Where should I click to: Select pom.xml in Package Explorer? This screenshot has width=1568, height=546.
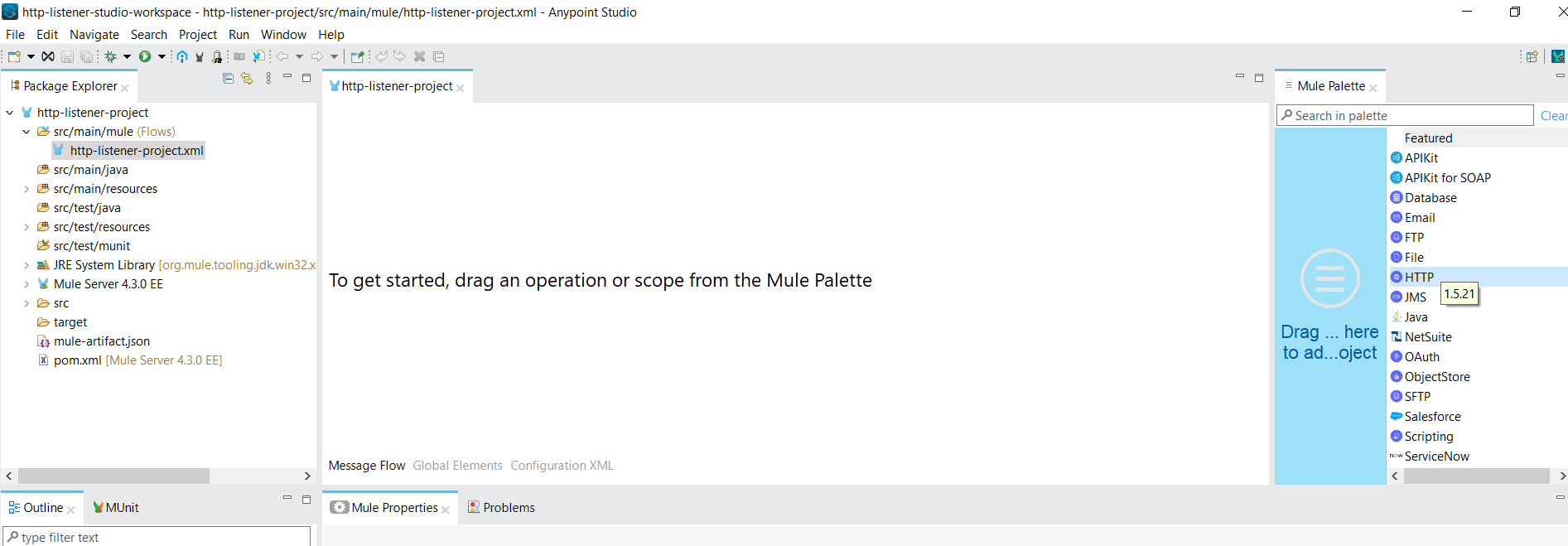(x=77, y=360)
